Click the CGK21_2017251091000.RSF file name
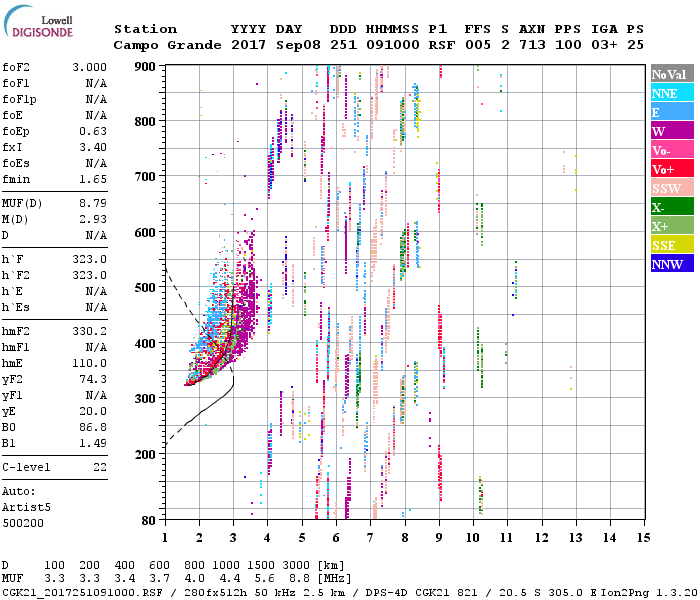 (x=82, y=592)
